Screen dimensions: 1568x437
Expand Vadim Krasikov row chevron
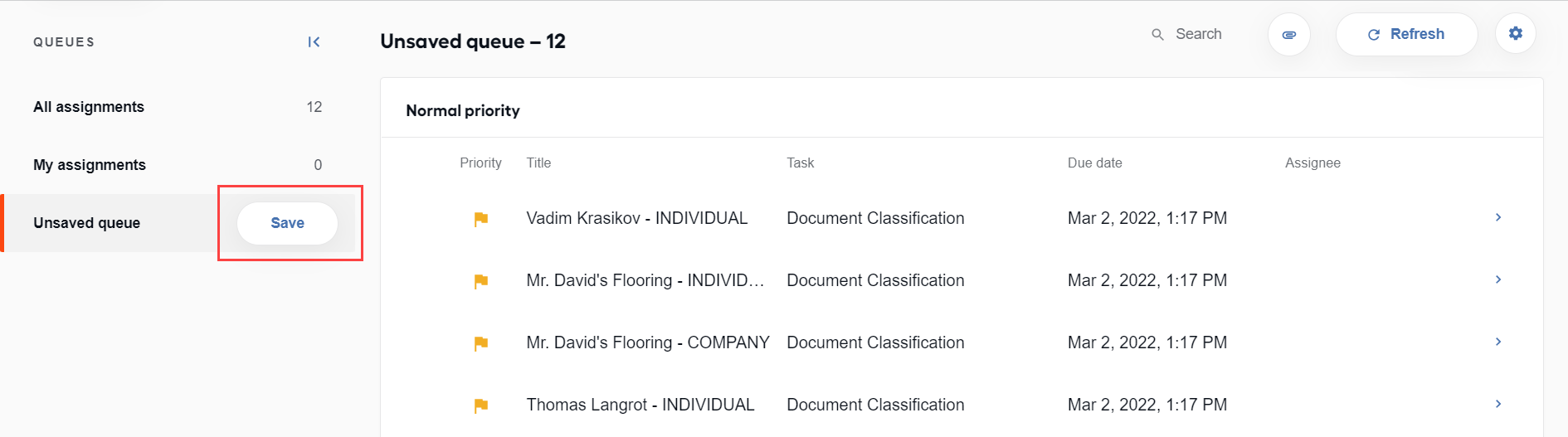(1498, 217)
